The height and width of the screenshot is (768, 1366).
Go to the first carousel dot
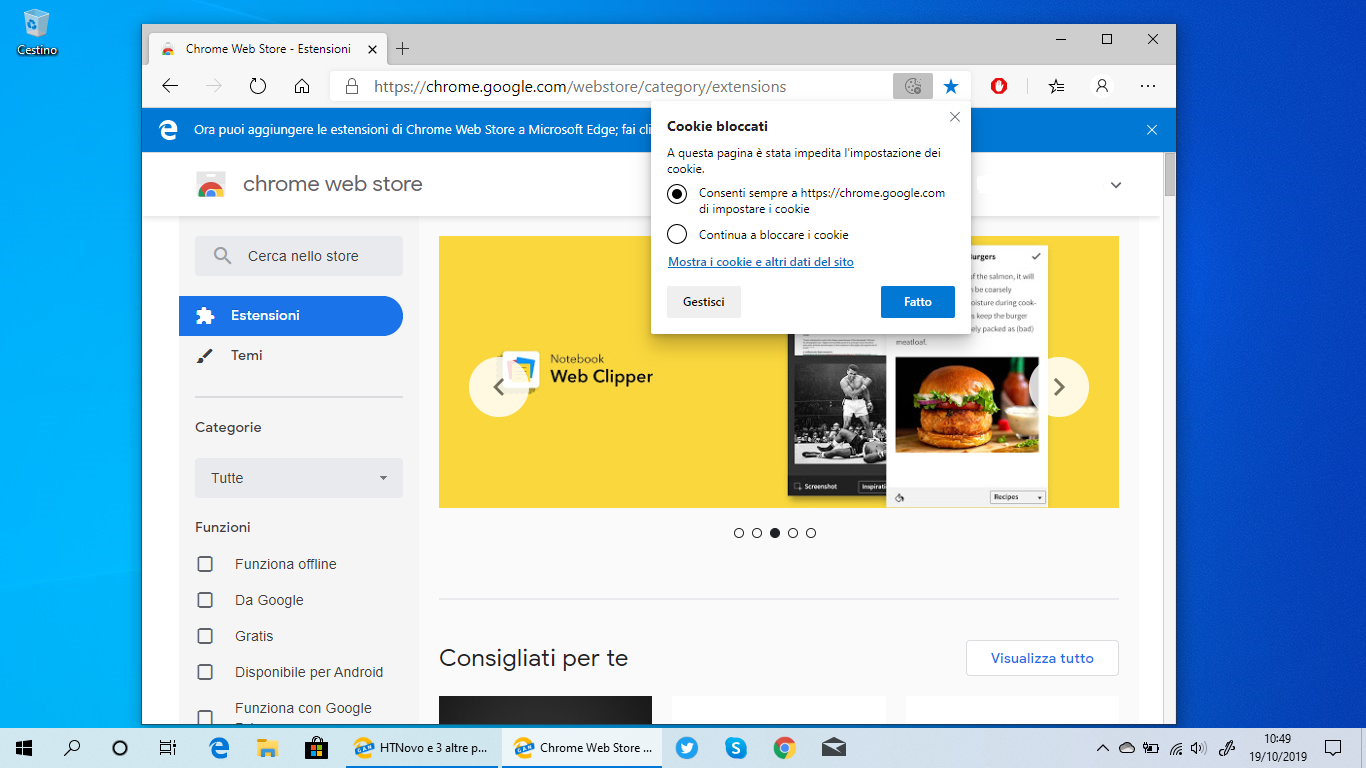(739, 533)
